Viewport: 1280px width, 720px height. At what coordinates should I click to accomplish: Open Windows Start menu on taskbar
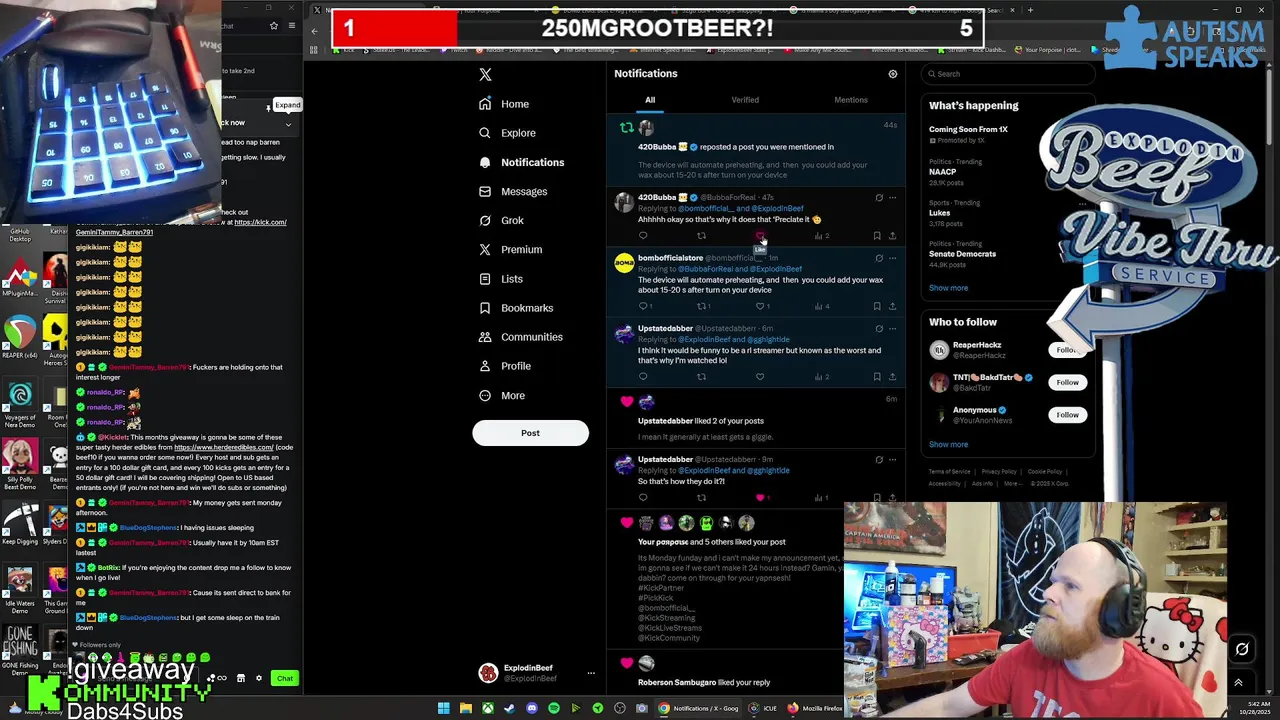443,709
